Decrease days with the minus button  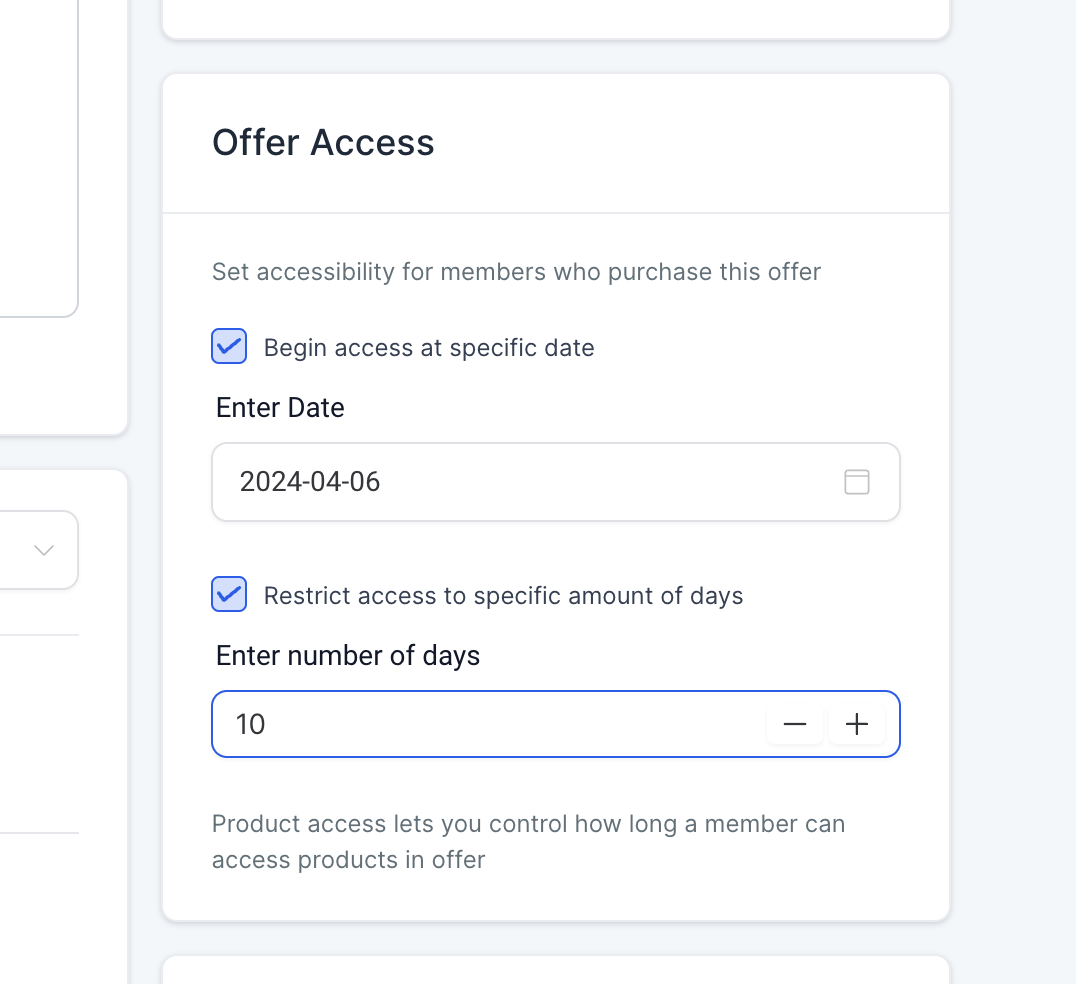[x=795, y=725]
